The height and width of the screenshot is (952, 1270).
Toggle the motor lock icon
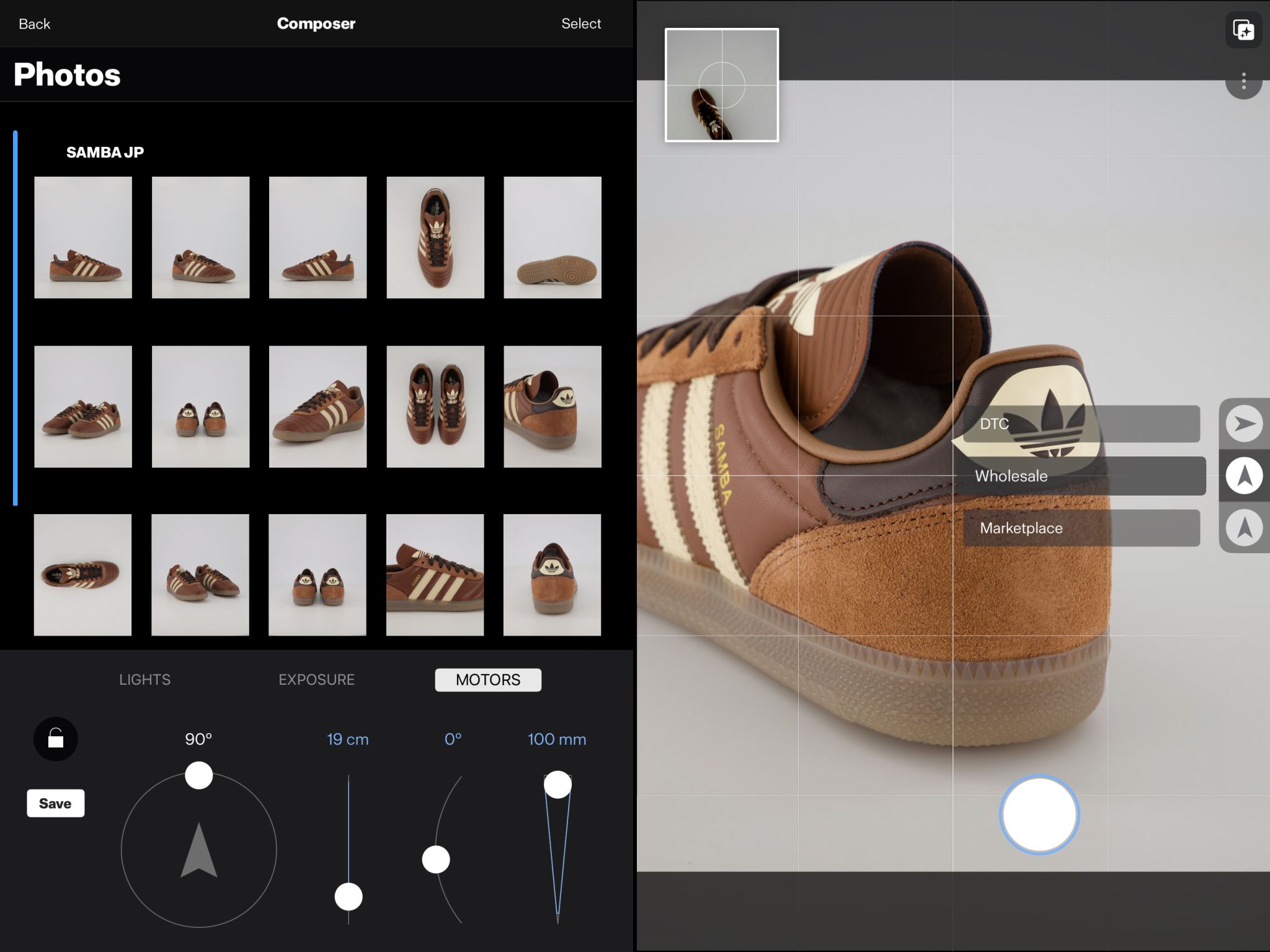click(x=56, y=739)
